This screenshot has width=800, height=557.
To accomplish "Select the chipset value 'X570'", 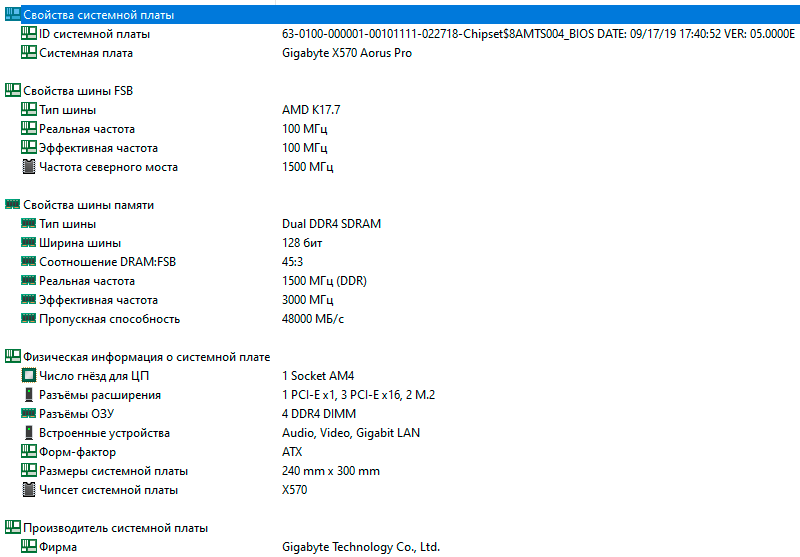I will click(294, 490).
